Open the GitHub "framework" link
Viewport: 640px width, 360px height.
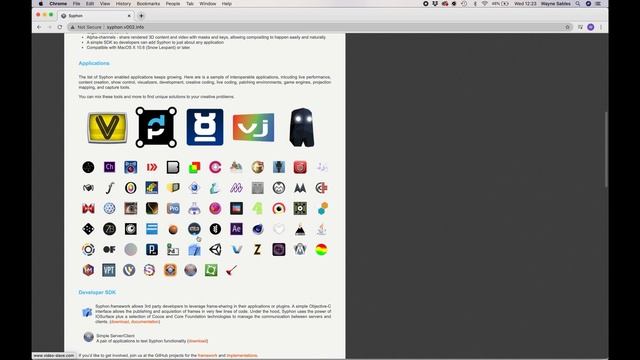coord(207,356)
